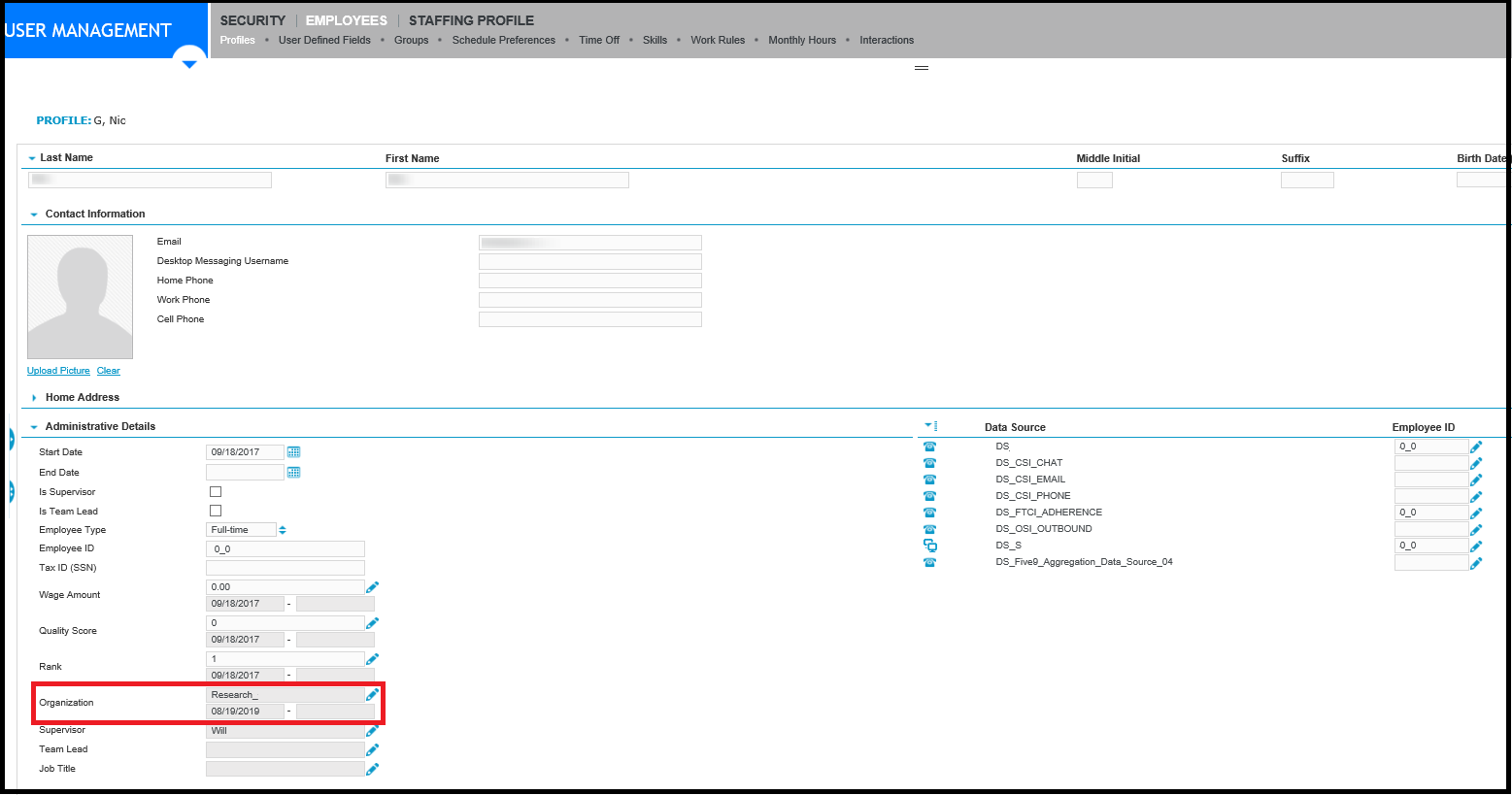The width and height of the screenshot is (1512, 795).
Task: Edit Employee ID pencil for DS_Five9_Aggregation_Data_Source_04
Action: pos(1476,563)
